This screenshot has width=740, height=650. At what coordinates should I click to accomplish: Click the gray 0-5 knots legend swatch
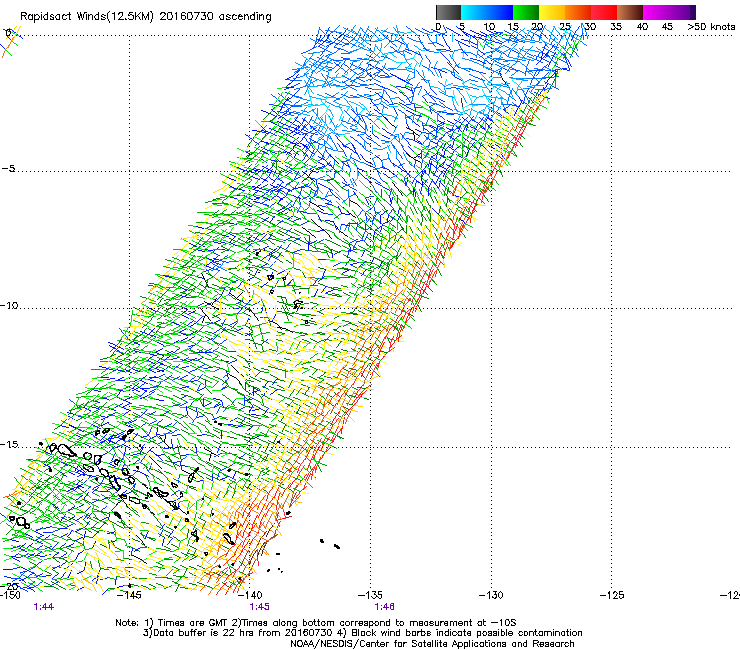point(448,12)
